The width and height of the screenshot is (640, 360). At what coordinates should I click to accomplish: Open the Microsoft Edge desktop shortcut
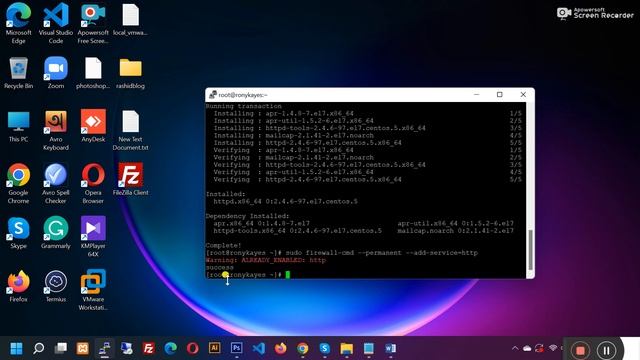click(18, 23)
